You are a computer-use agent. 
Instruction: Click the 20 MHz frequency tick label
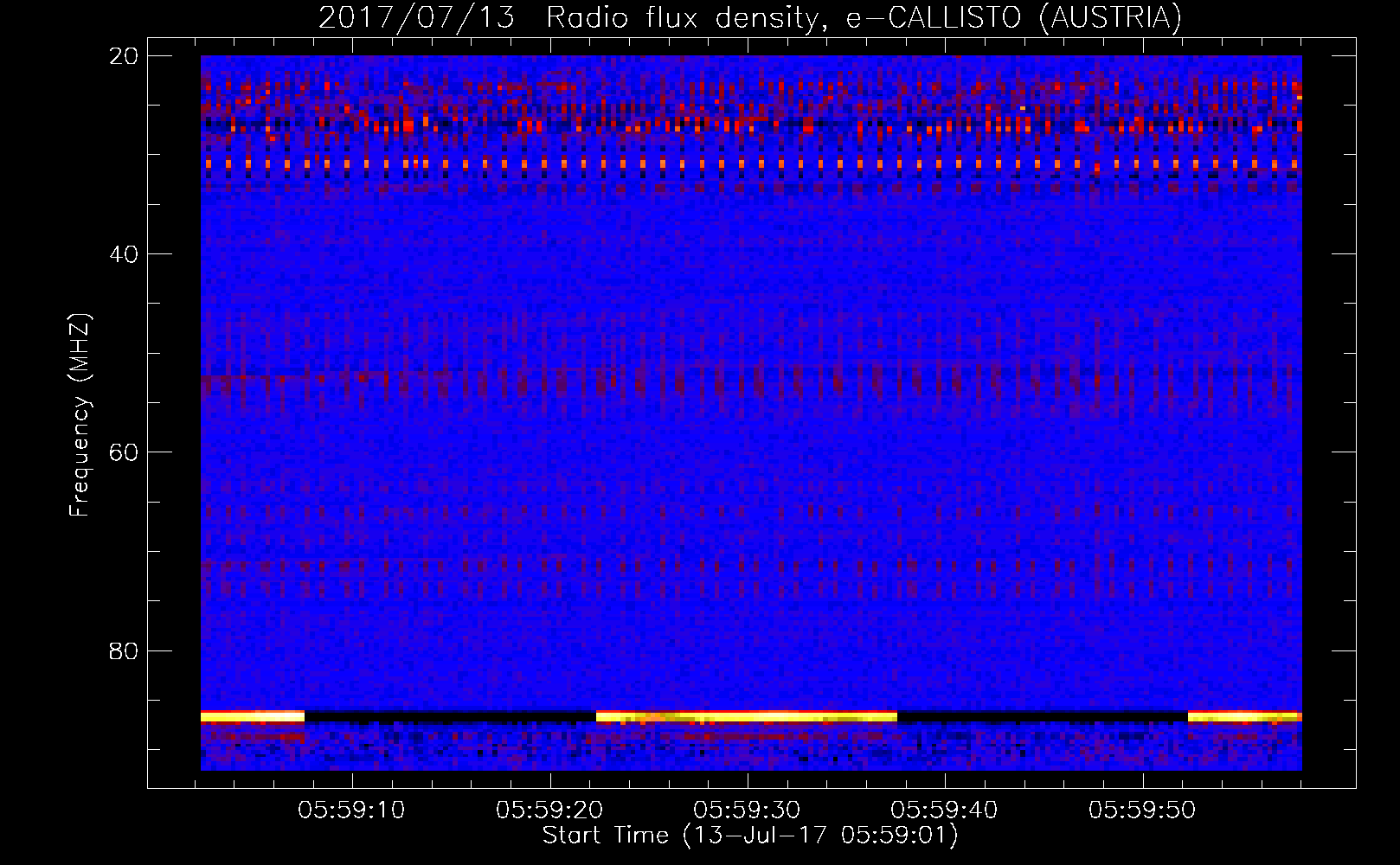tap(124, 55)
